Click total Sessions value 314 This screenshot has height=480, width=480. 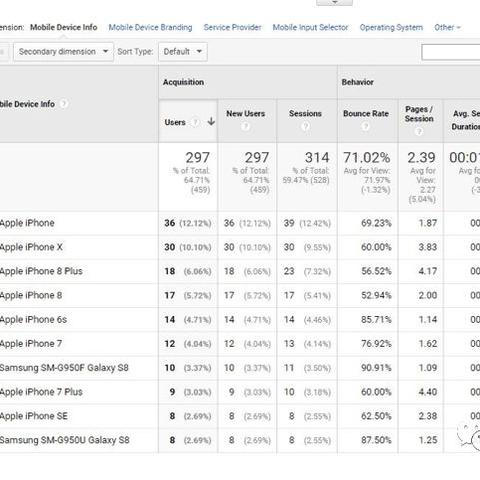coord(317,158)
